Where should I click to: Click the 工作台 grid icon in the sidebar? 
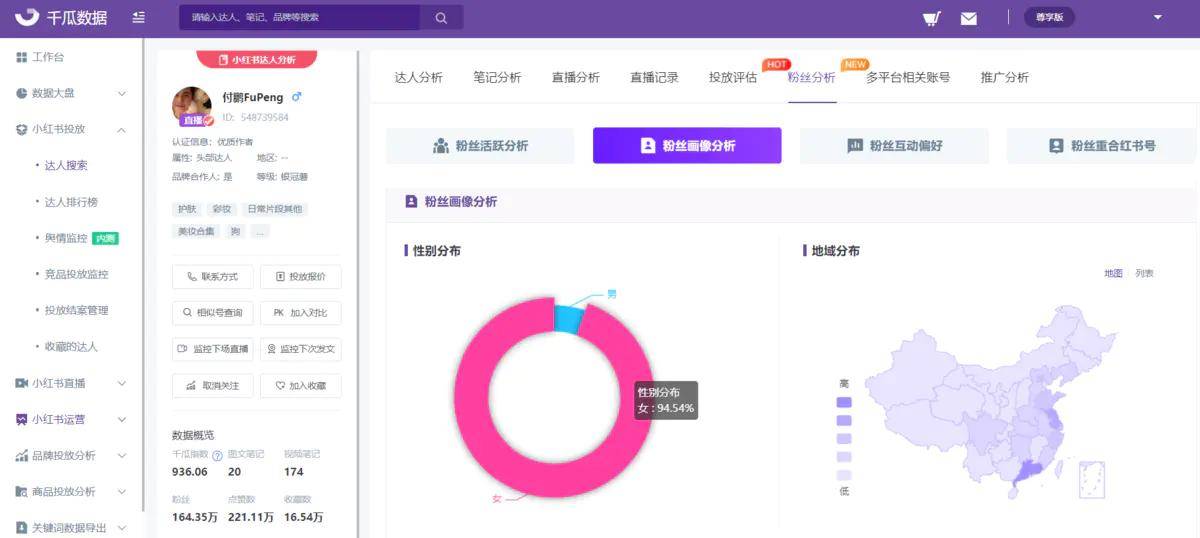[x=22, y=57]
